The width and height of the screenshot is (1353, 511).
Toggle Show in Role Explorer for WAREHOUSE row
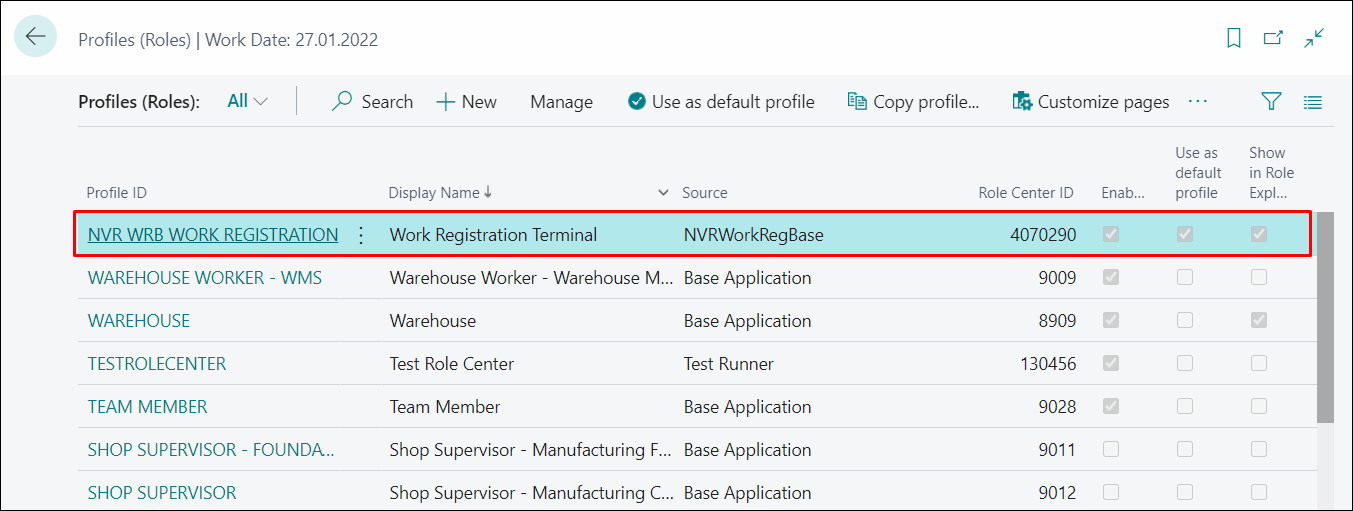coord(1259,321)
